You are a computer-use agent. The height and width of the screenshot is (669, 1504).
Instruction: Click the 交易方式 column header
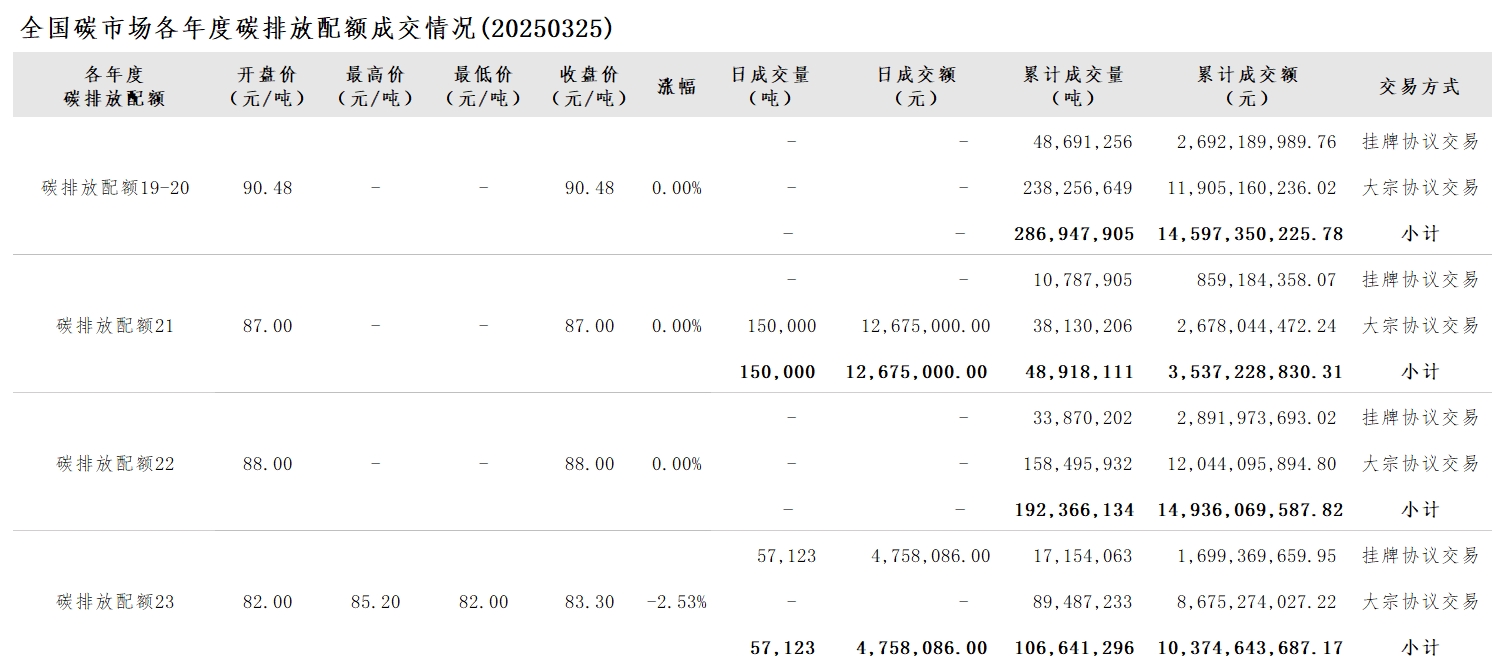[1420, 87]
